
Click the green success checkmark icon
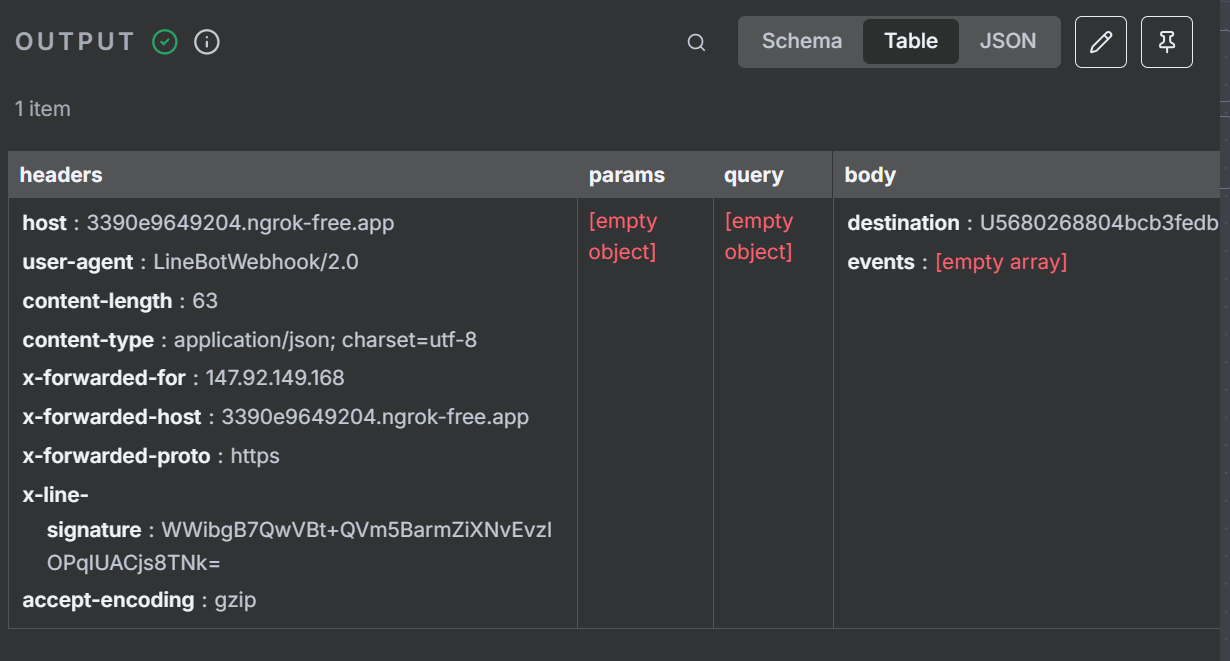tap(165, 42)
